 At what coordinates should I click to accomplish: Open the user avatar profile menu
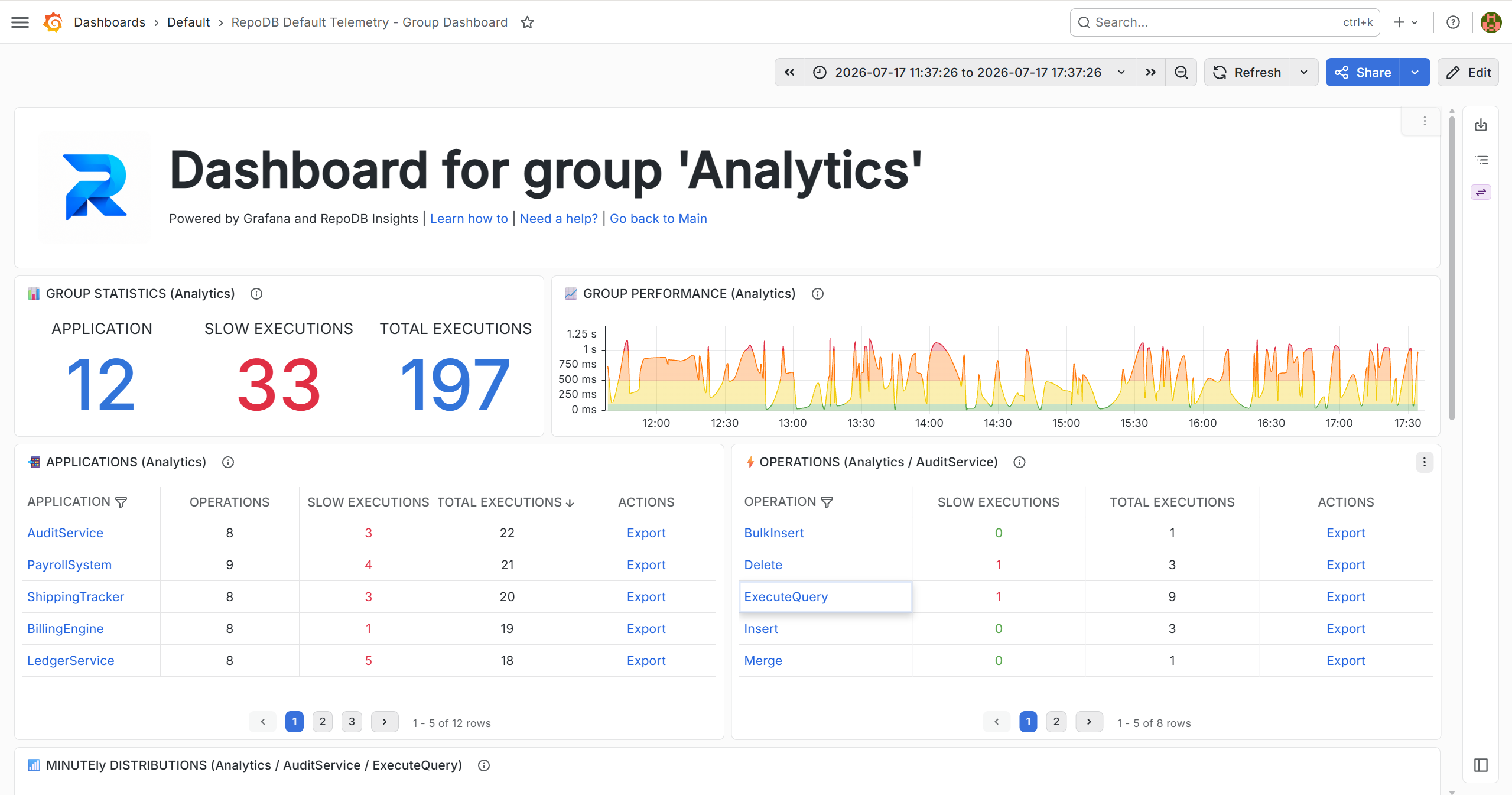pos(1491,22)
